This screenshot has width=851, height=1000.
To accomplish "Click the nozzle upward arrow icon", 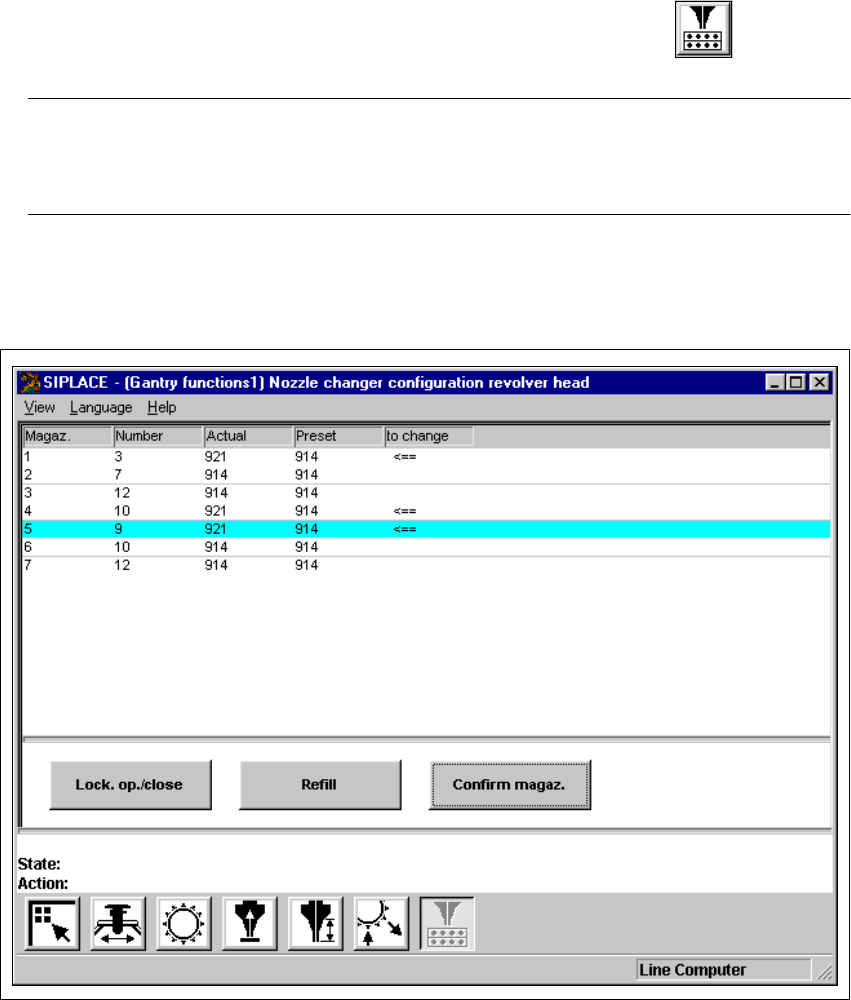I will click(x=250, y=923).
